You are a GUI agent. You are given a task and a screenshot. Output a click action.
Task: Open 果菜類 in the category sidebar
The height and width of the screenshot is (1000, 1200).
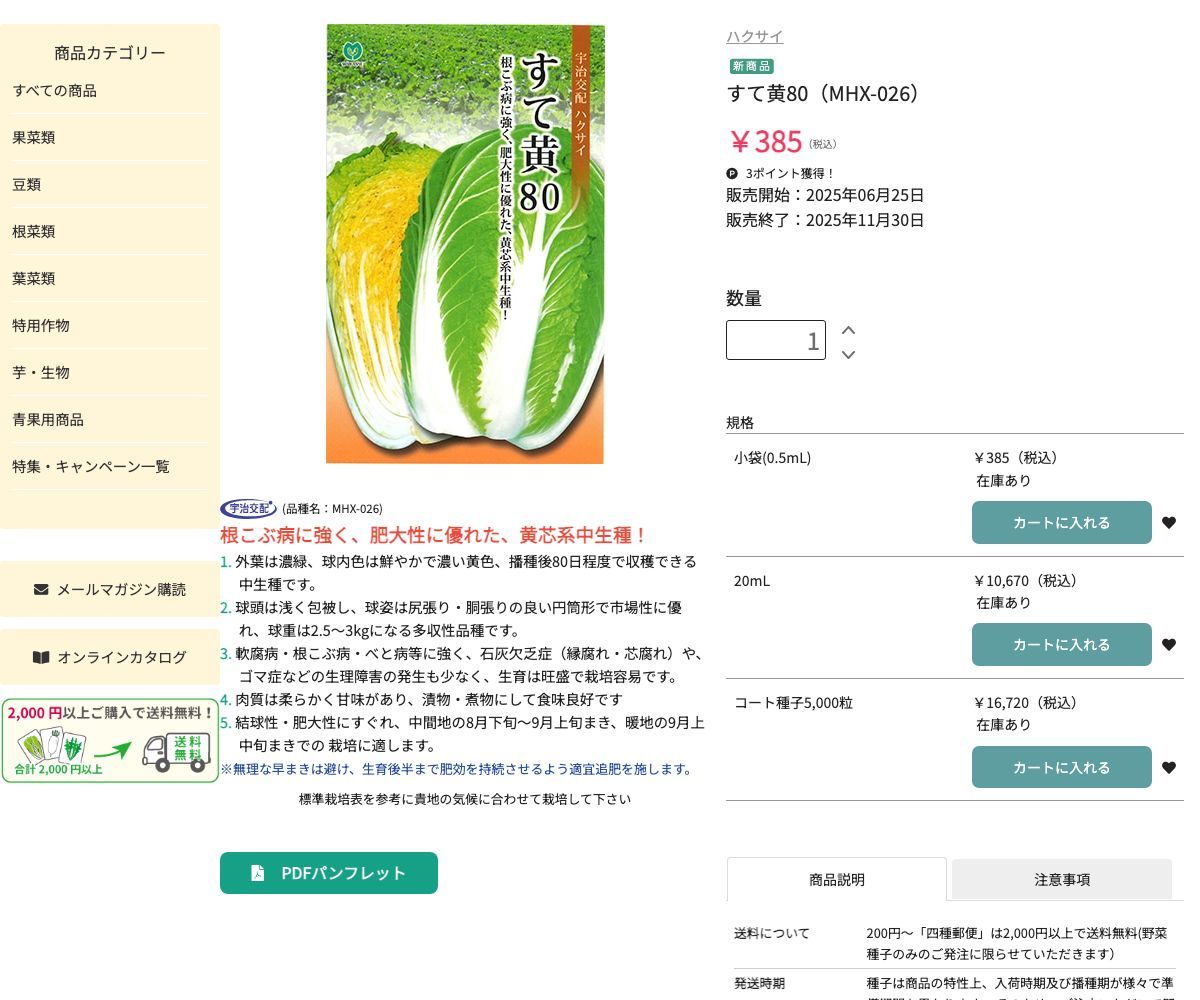click(34, 138)
